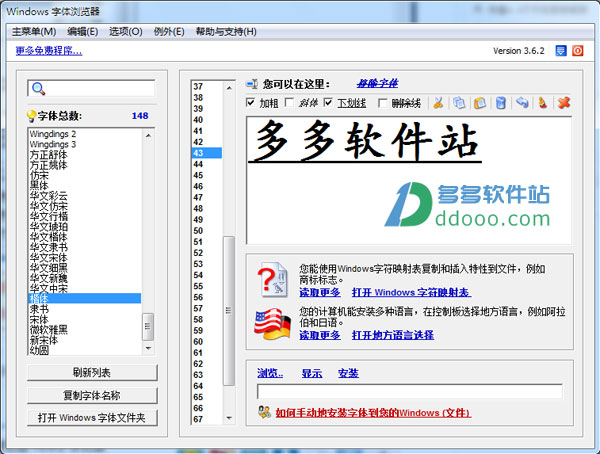The width and height of the screenshot is (600, 454).
Task: Click size list scrollbar down arrow
Action: click(x=229, y=418)
